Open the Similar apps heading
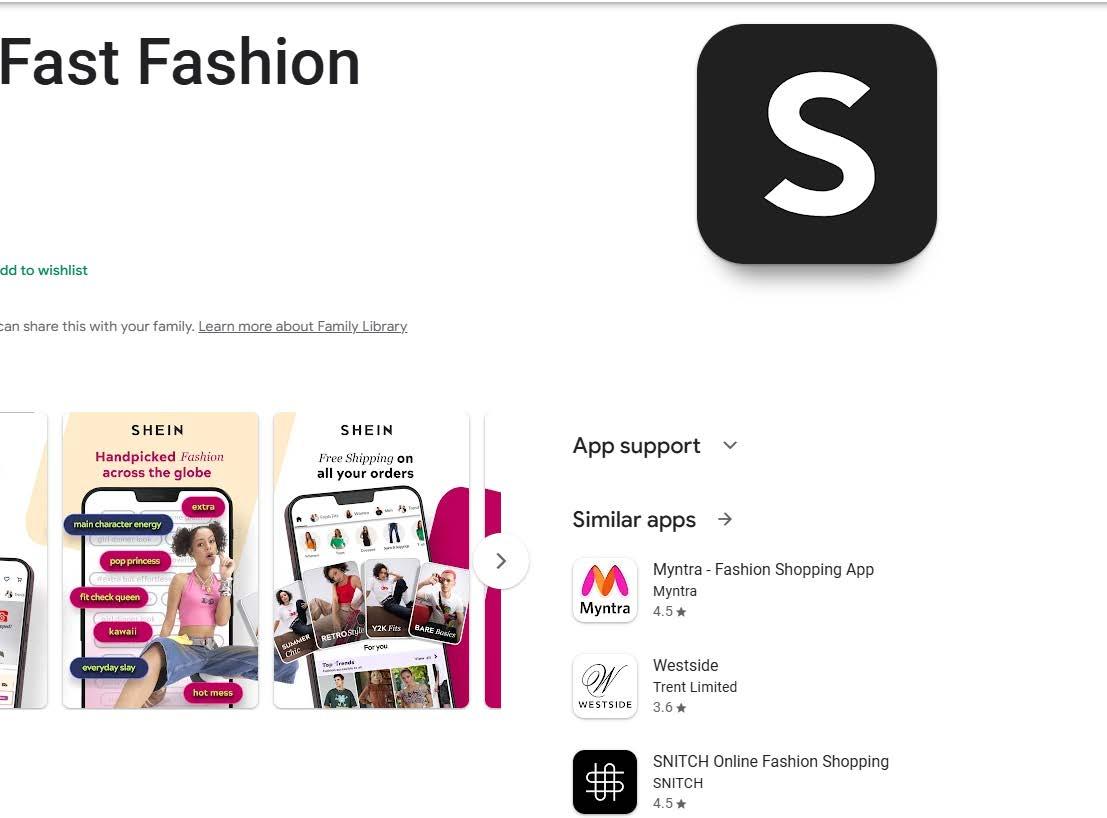 pyautogui.click(x=634, y=520)
